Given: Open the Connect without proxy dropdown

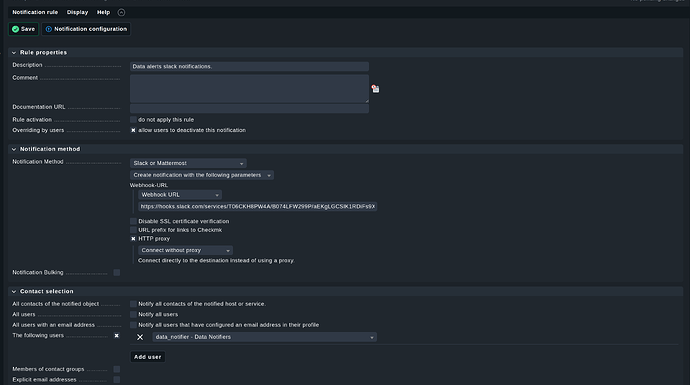Looking at the screenshot, I should point(185,250).
